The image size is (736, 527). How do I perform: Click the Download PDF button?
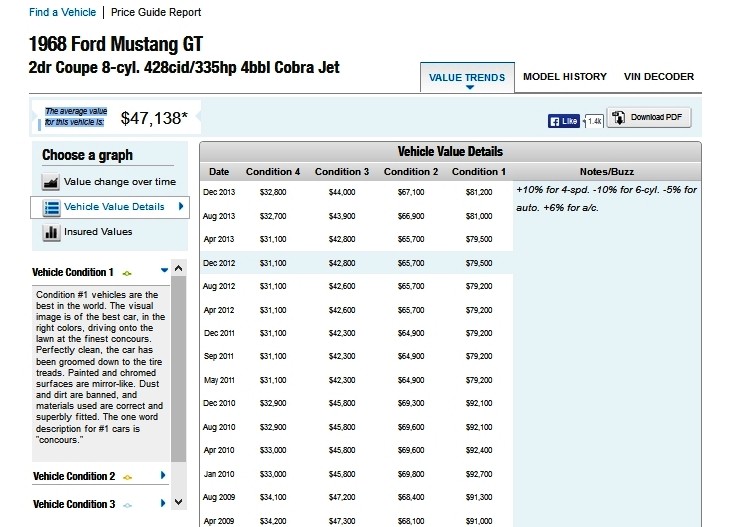click(649, 117)
